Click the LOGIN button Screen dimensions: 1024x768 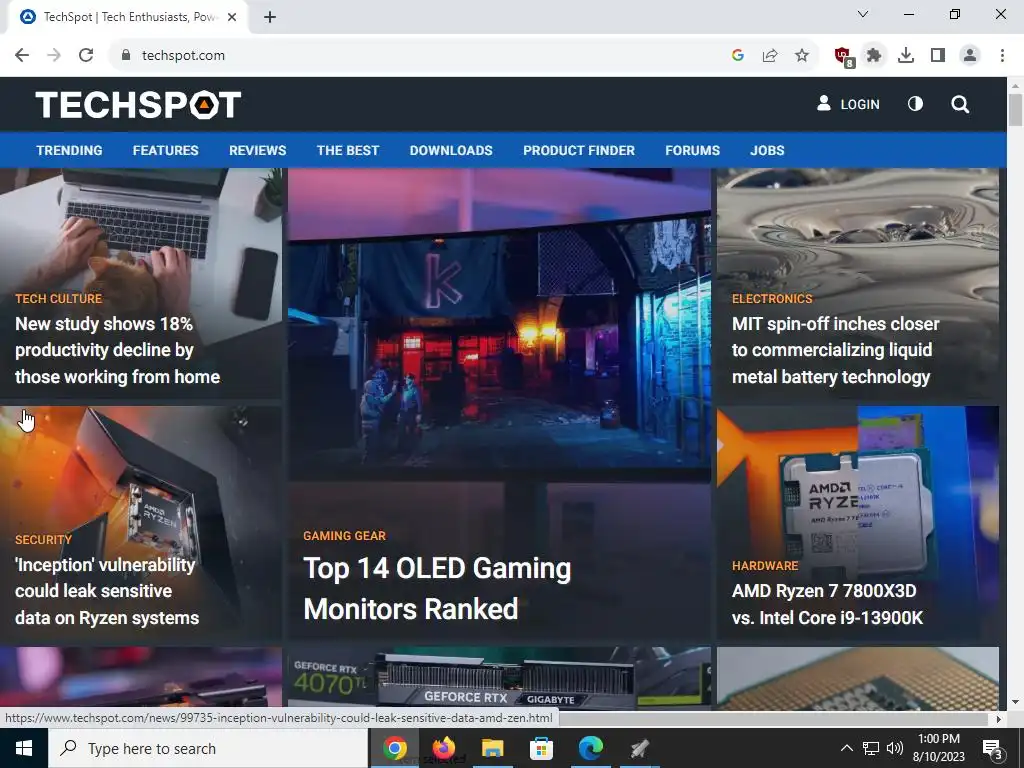tap(848, 104)
